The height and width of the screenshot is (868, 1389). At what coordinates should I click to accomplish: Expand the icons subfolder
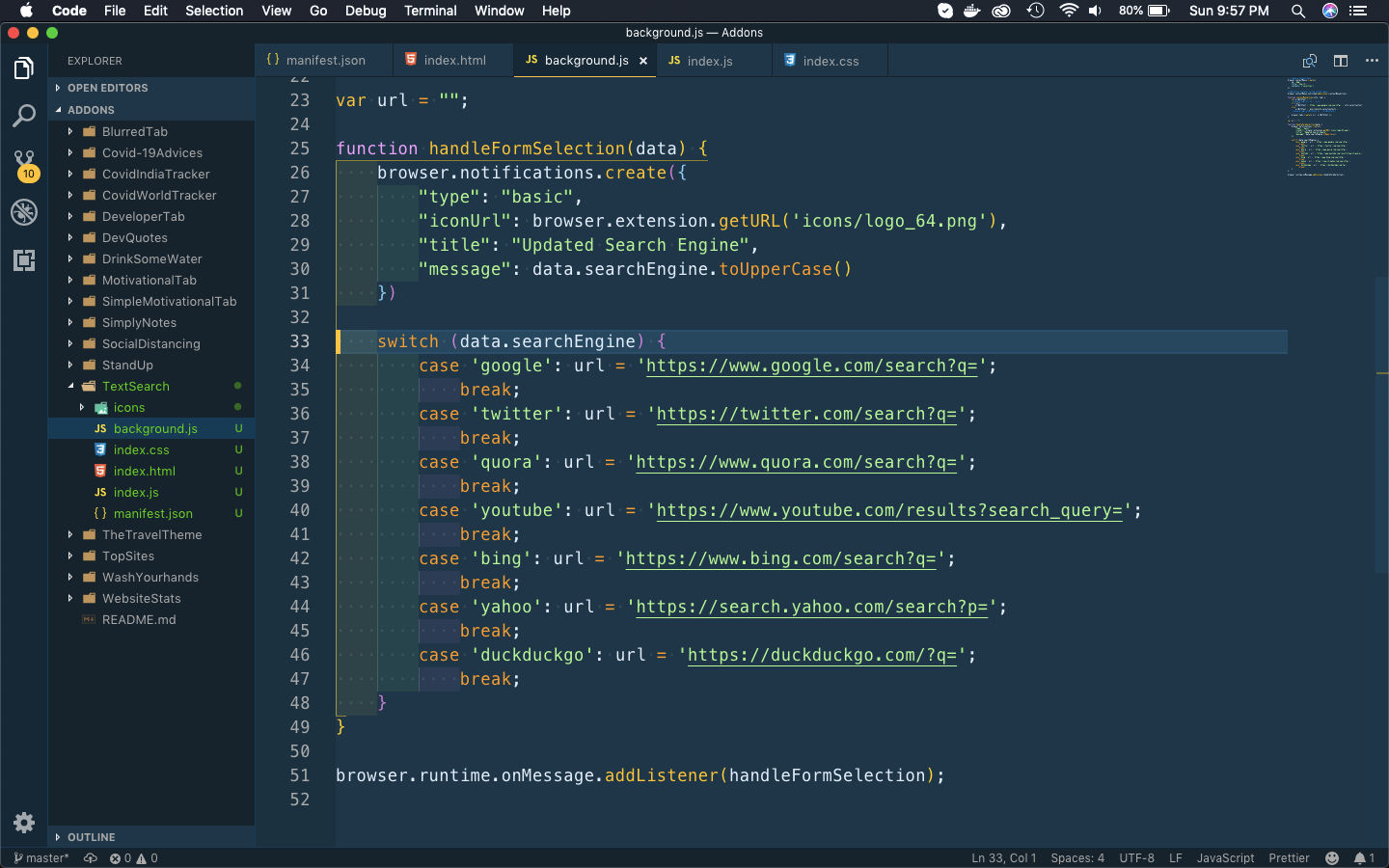pyautogui.click(x=151, y=407)
